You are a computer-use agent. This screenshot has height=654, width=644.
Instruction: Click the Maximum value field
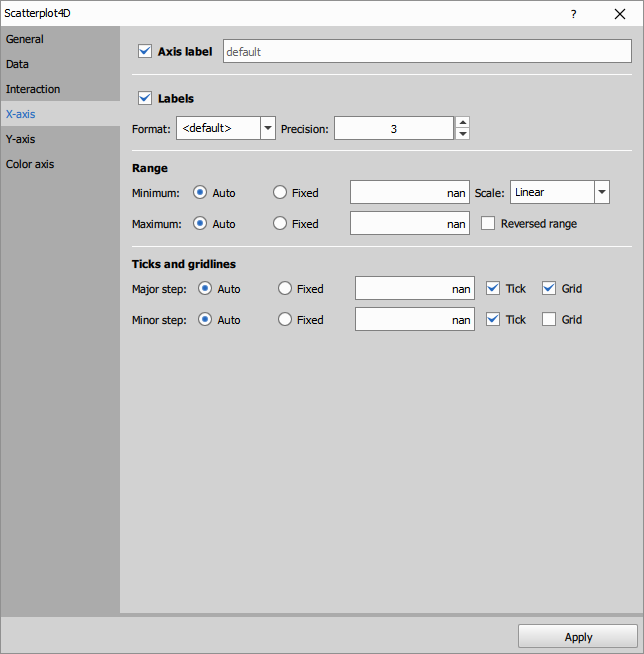click(x=410, y=223)
